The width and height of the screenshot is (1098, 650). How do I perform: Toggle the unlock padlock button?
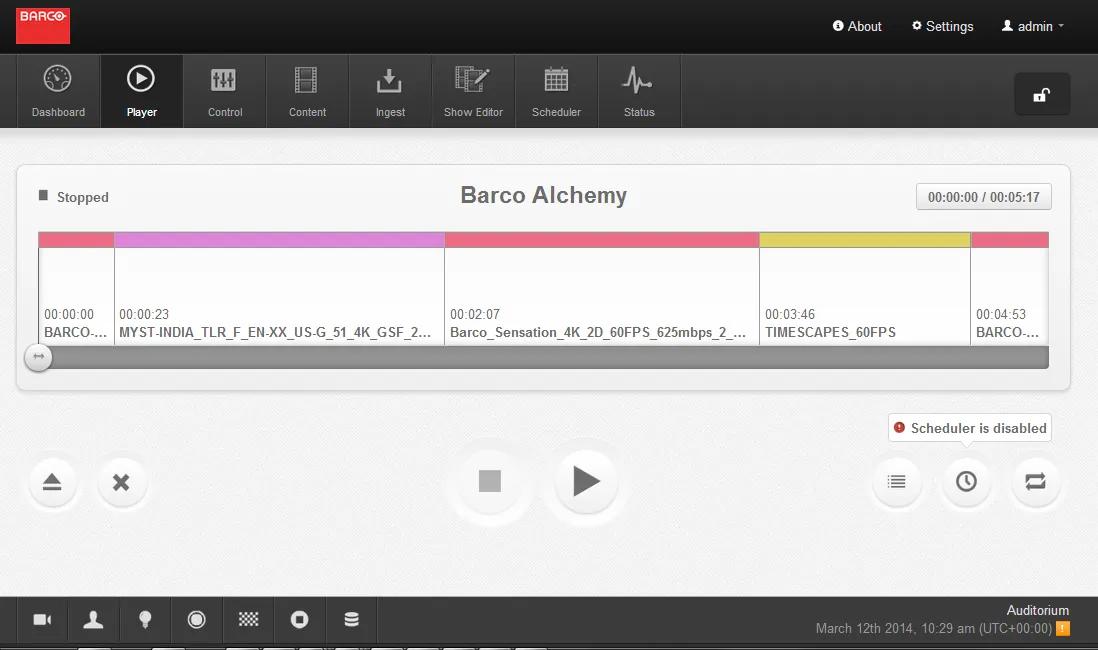click(x=1041, y=95)
